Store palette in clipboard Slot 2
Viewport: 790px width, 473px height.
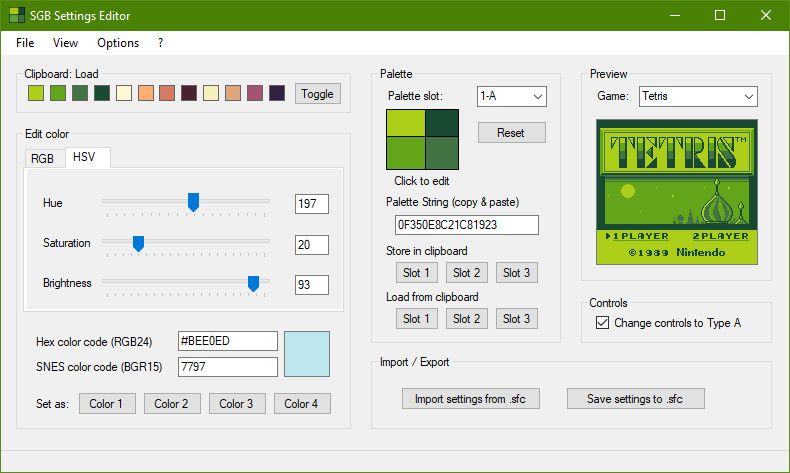coord(467,273)
